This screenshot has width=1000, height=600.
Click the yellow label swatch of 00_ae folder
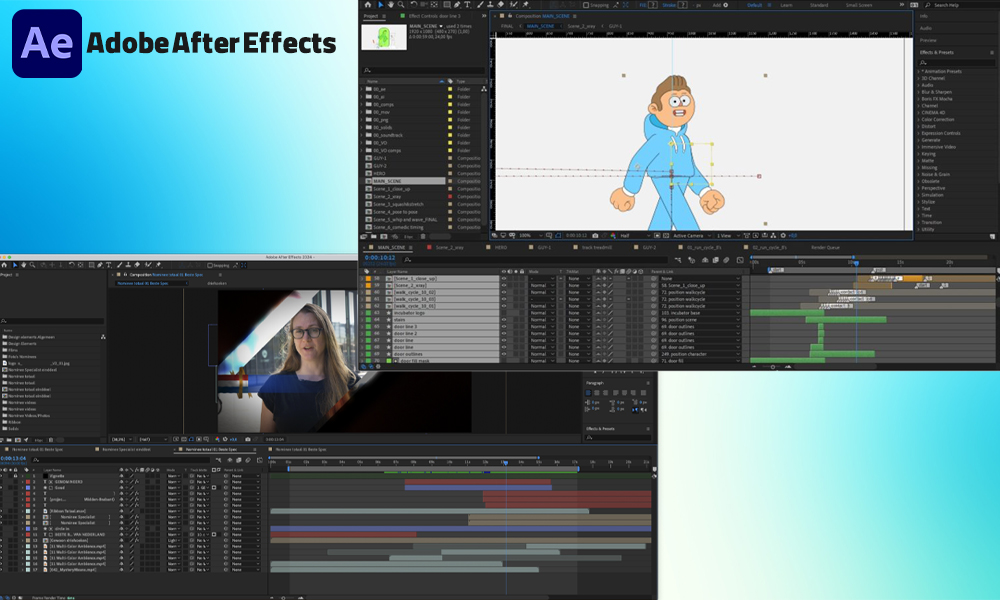(450, 89)
